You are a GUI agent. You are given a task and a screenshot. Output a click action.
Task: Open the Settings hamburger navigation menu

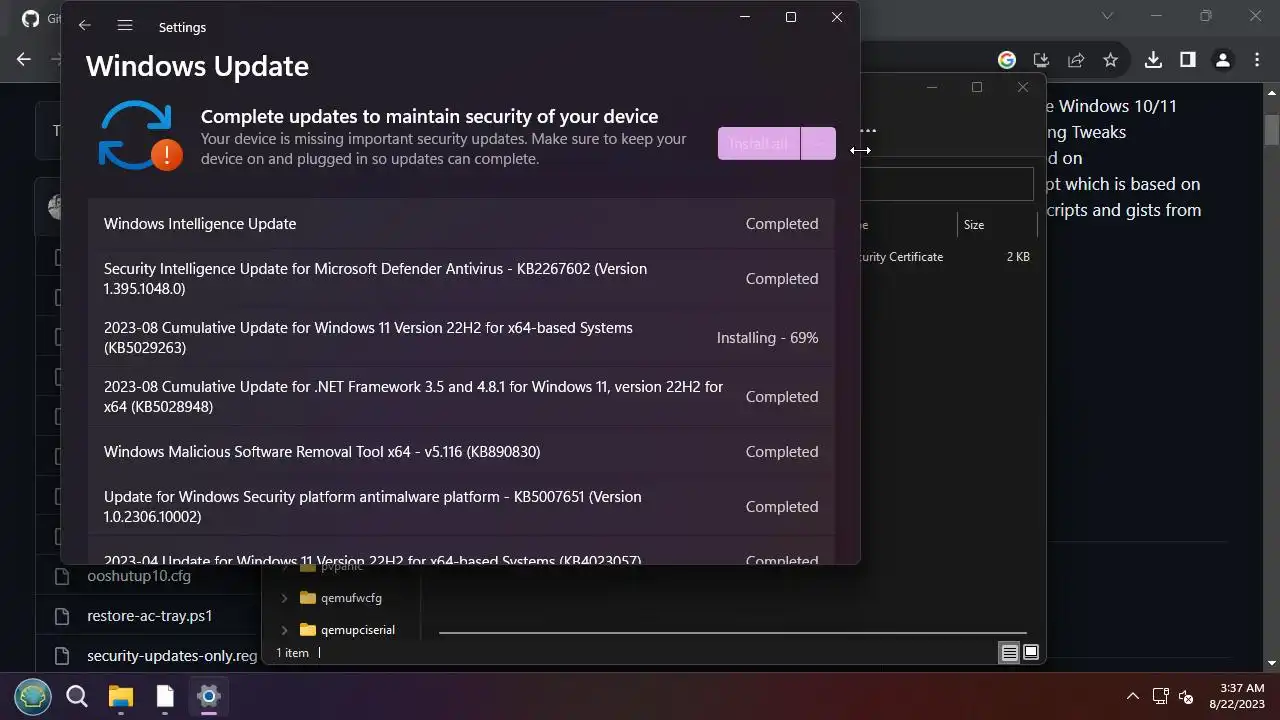pyautogui.click(x=125, y=27)
